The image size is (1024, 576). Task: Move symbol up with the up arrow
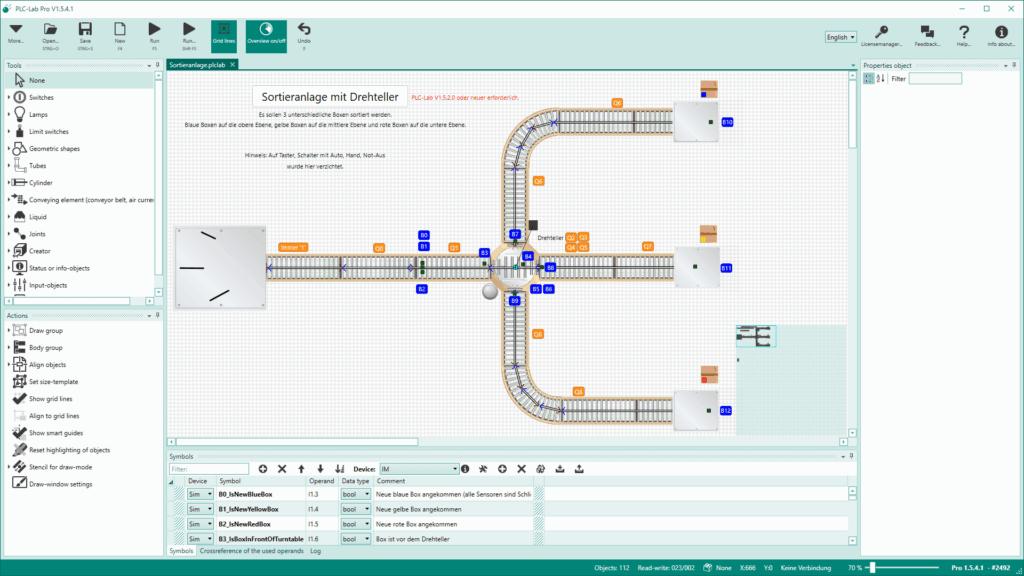(x=301, y=469)
